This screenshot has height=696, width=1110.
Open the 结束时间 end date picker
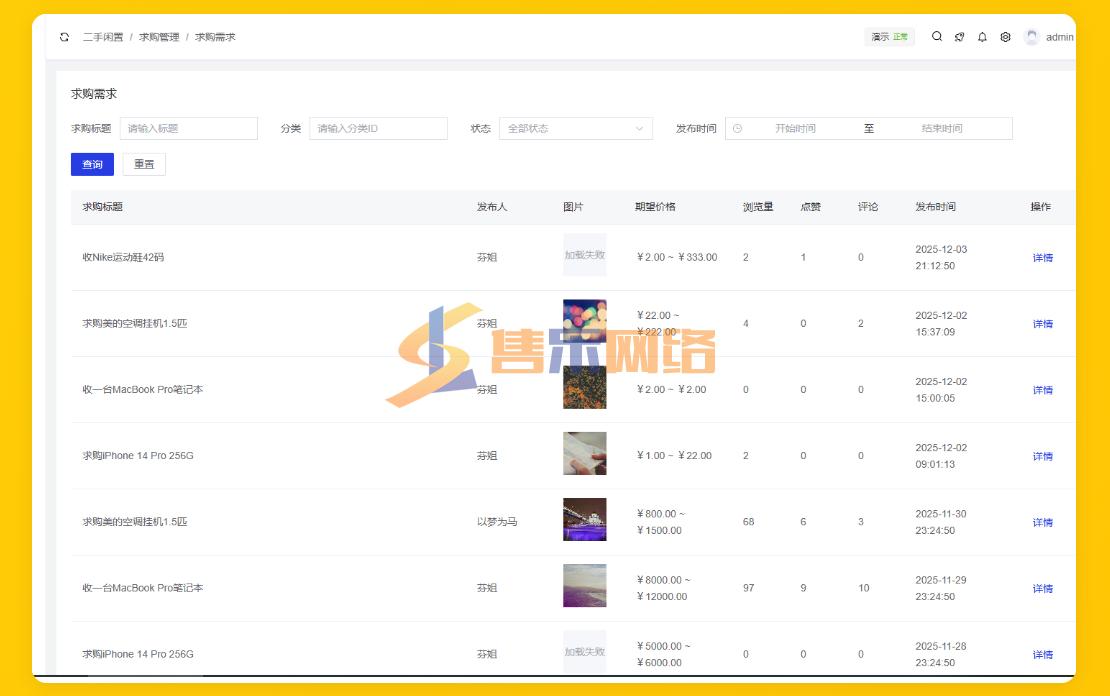pos(941,129)
